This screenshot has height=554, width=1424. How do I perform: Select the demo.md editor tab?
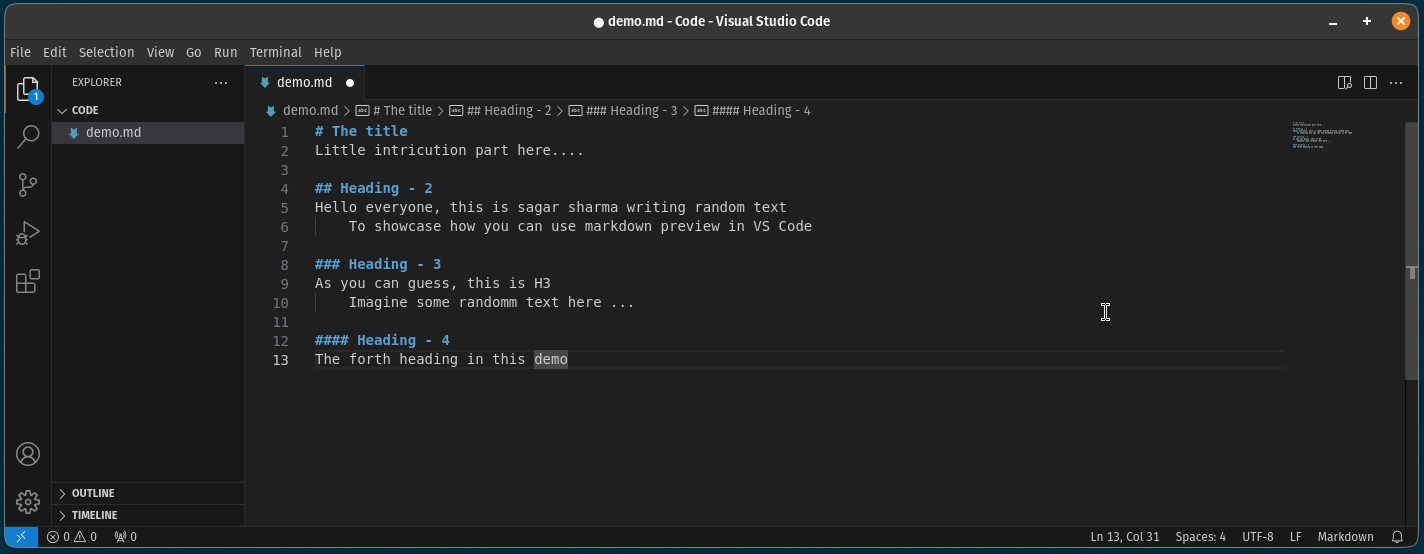(x=304, y=83)
